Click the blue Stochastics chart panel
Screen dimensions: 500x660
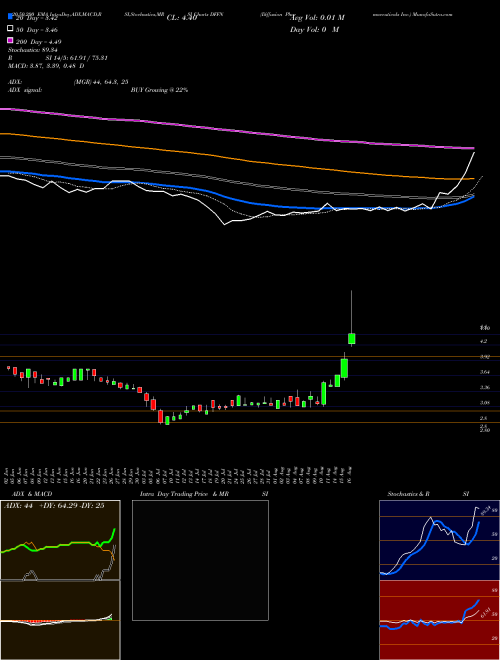439,540
